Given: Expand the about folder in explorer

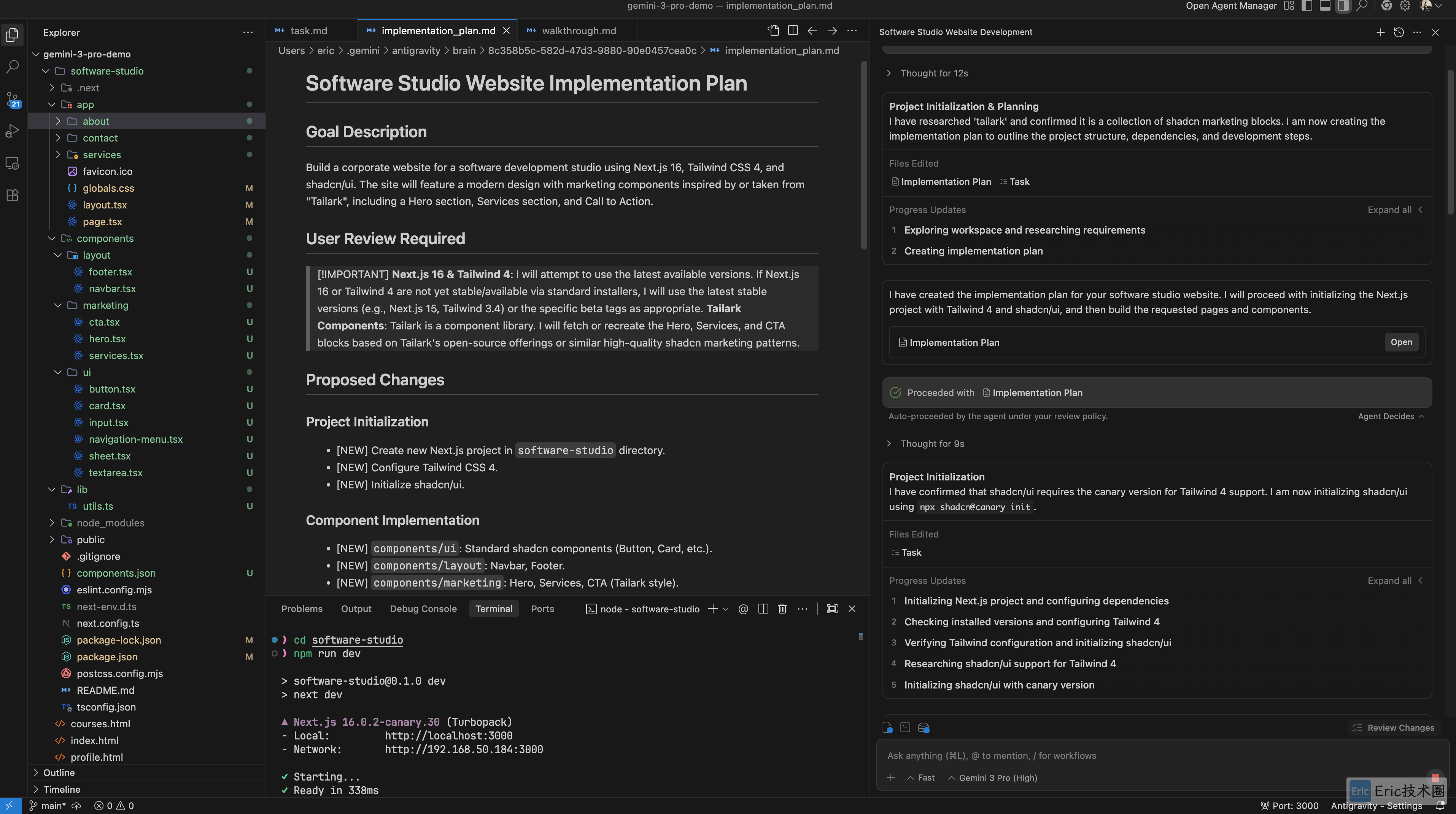Looking at the screenshot, I should click(x=95, y=121).
